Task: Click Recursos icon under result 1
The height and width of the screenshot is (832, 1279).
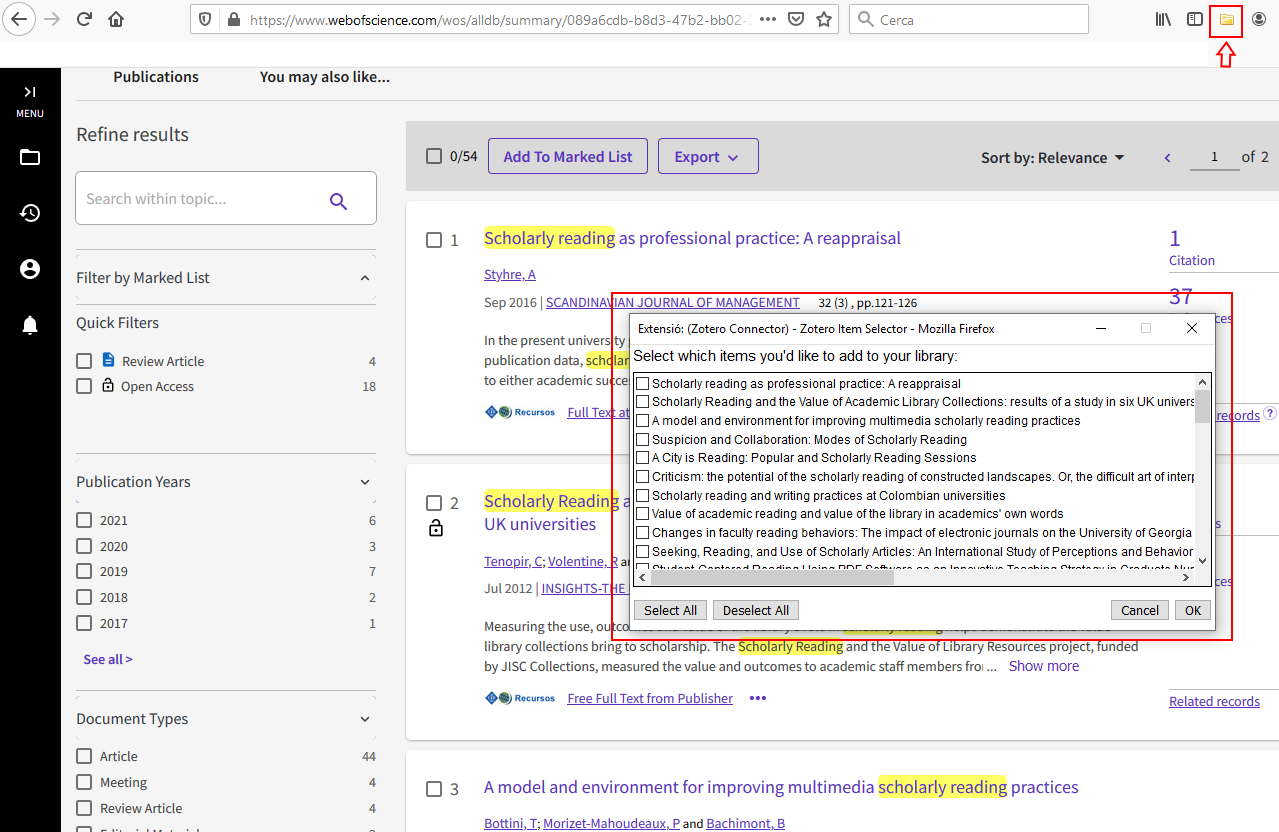Action: click(x=520, y=412)
